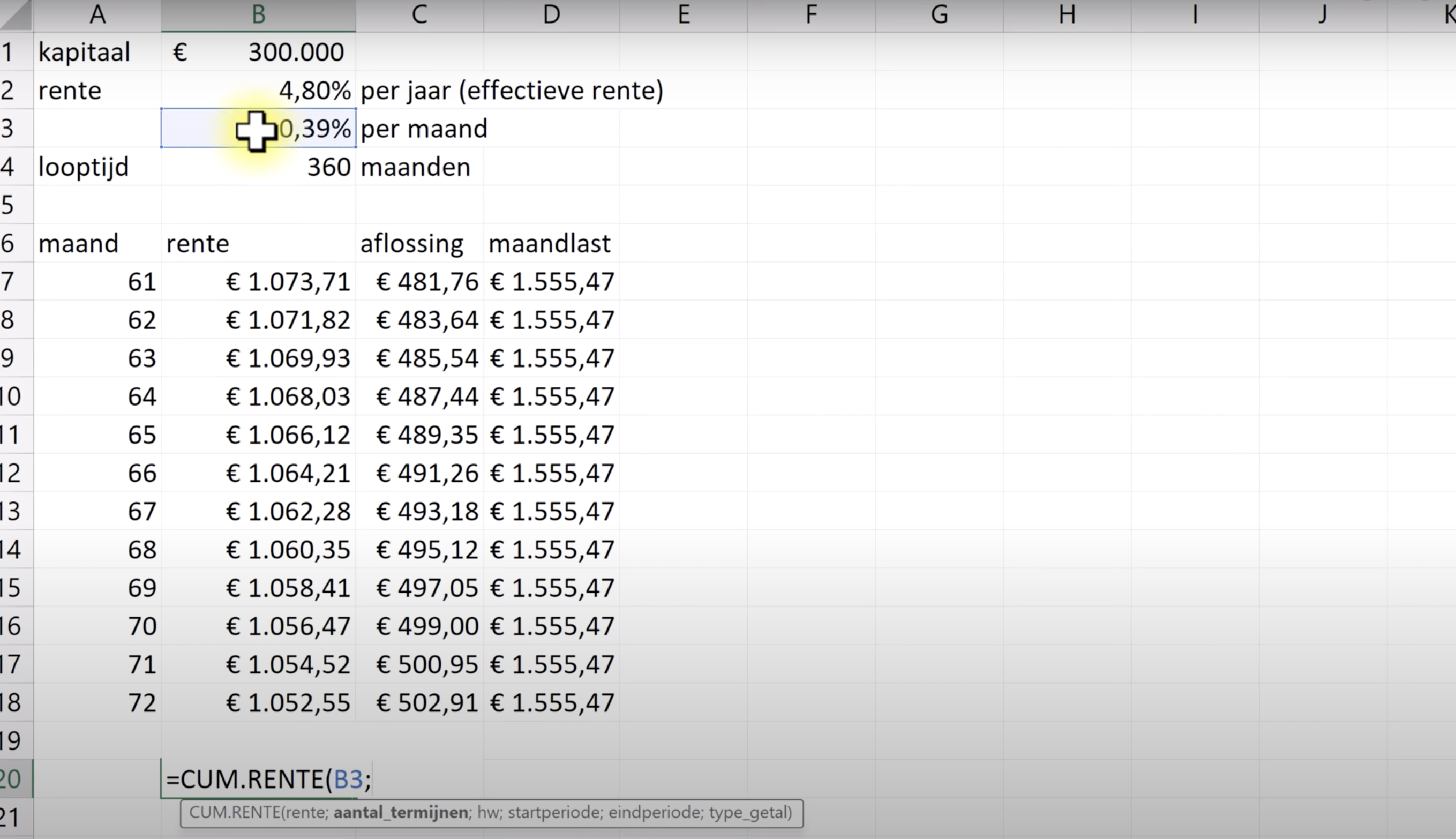Click repayment cell € 481,76
The width and height of the screenshot is (1456, 839).
(419, 281)
